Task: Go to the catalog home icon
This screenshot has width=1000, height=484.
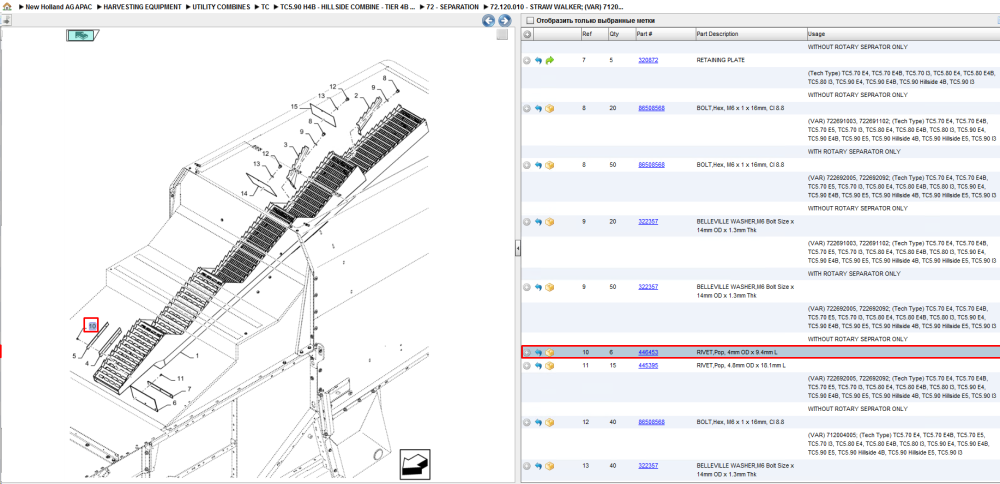Action: pyautogui.click(x=7, y=6)
